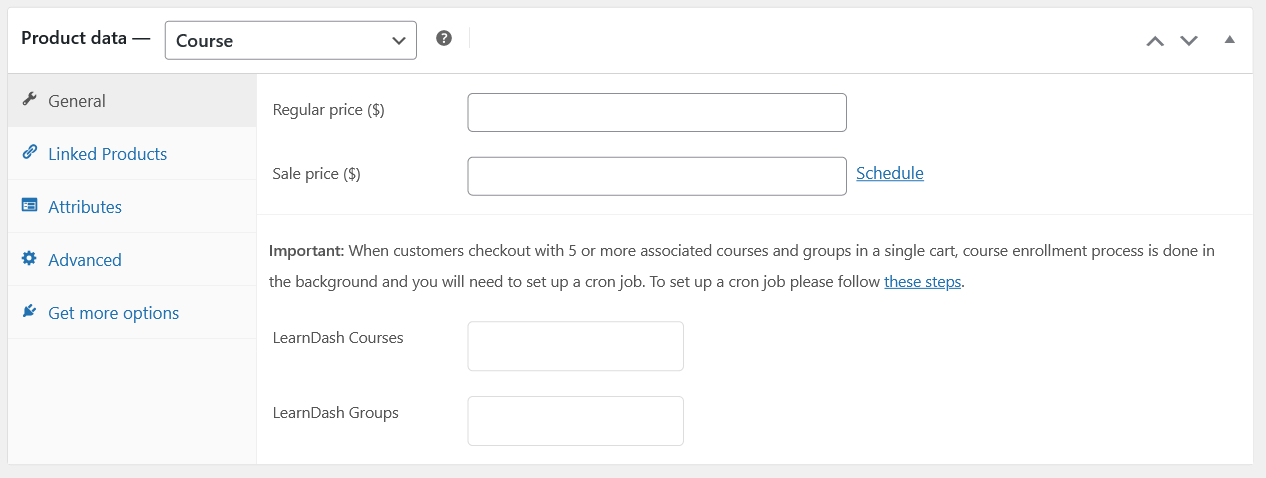Screen dimensions: 1266x478
Task: Move panel up with the up chevron
Action: click(x=1155, y=41)
